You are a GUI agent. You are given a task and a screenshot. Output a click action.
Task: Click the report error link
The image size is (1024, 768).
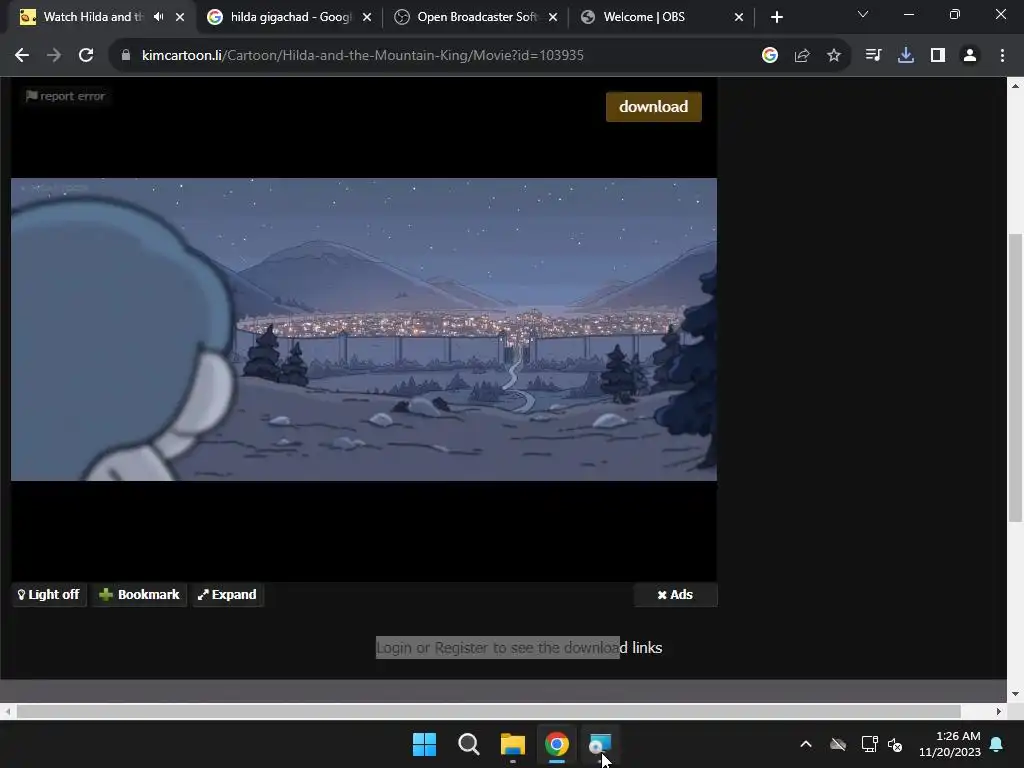[x=65, y=96]
